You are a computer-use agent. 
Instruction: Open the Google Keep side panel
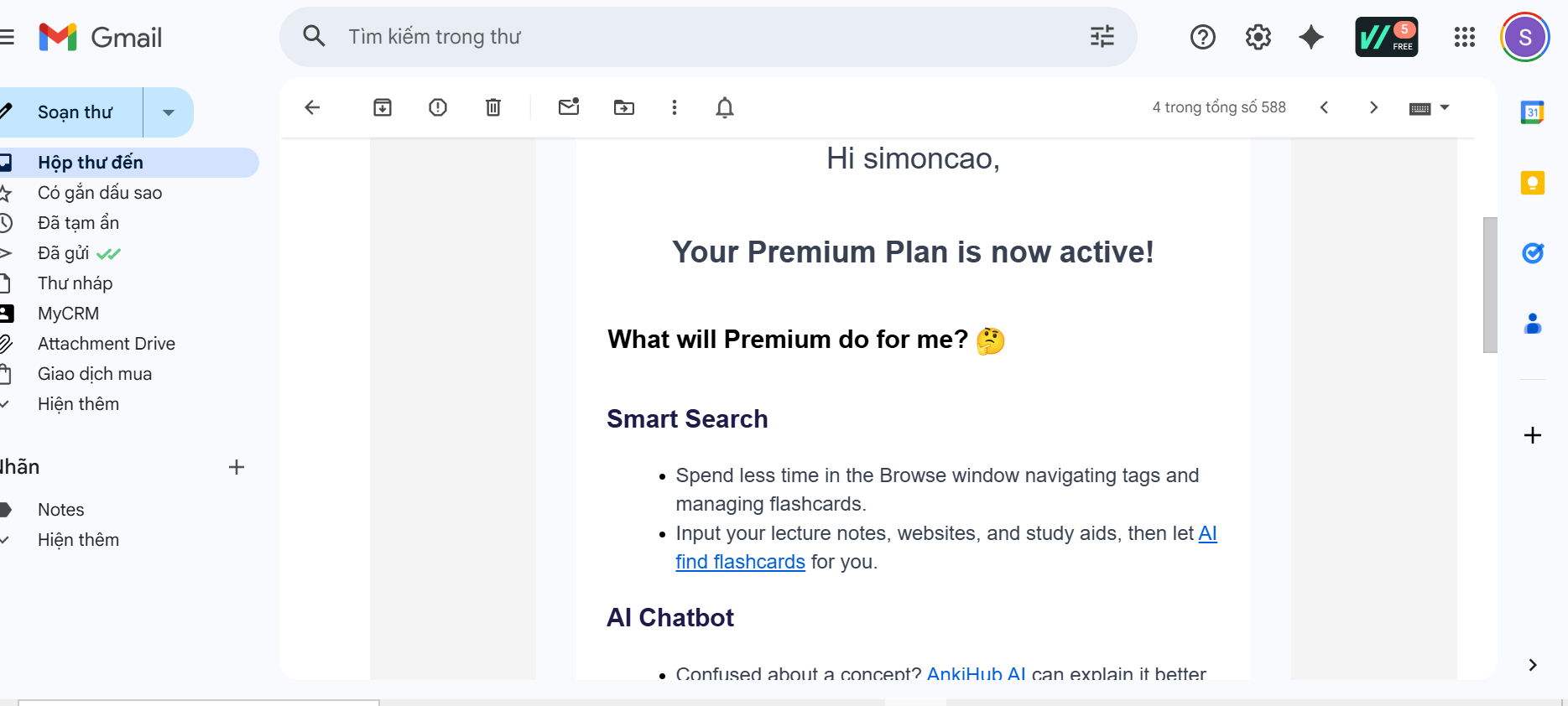pos(1533,183)
